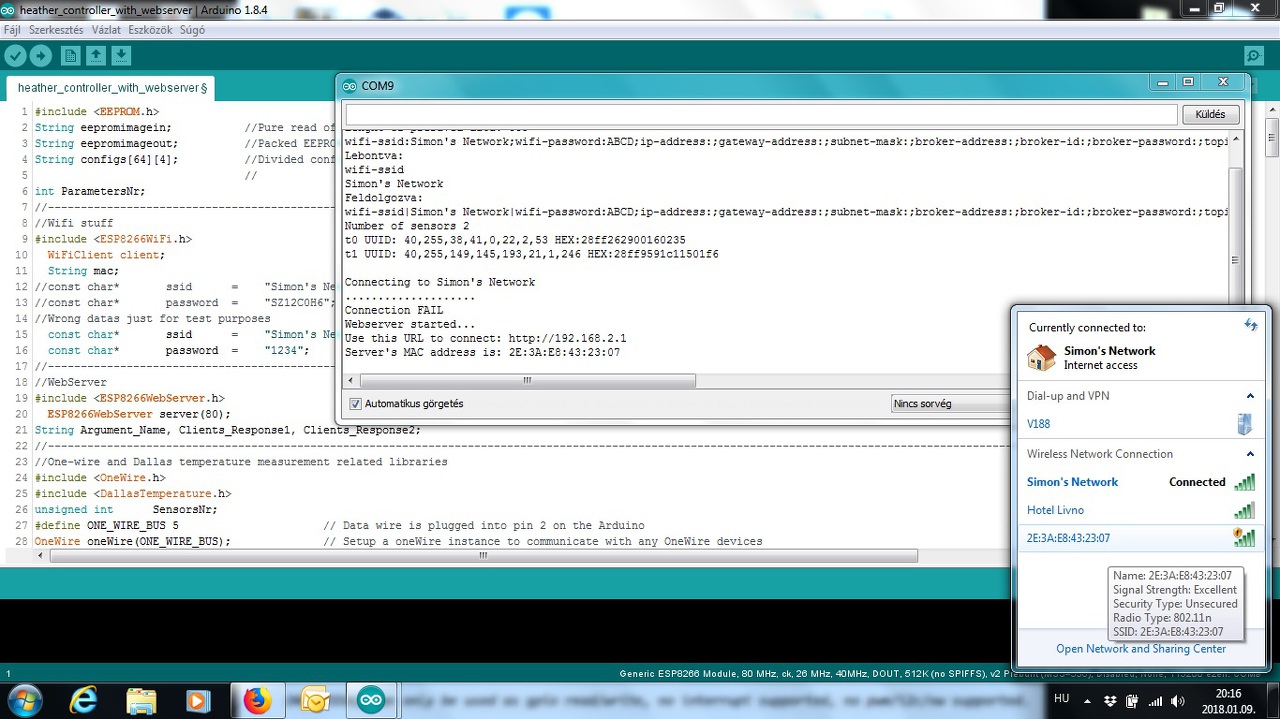
Task: Click the clock showing 20:16
Action: [x=1229, y=692]
